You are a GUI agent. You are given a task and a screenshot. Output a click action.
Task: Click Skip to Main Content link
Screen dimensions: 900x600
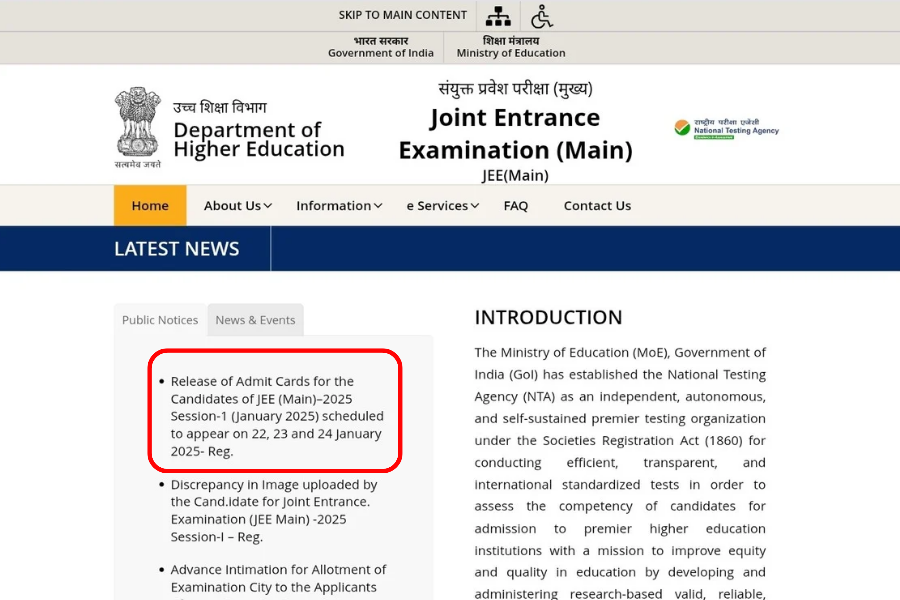403,15
